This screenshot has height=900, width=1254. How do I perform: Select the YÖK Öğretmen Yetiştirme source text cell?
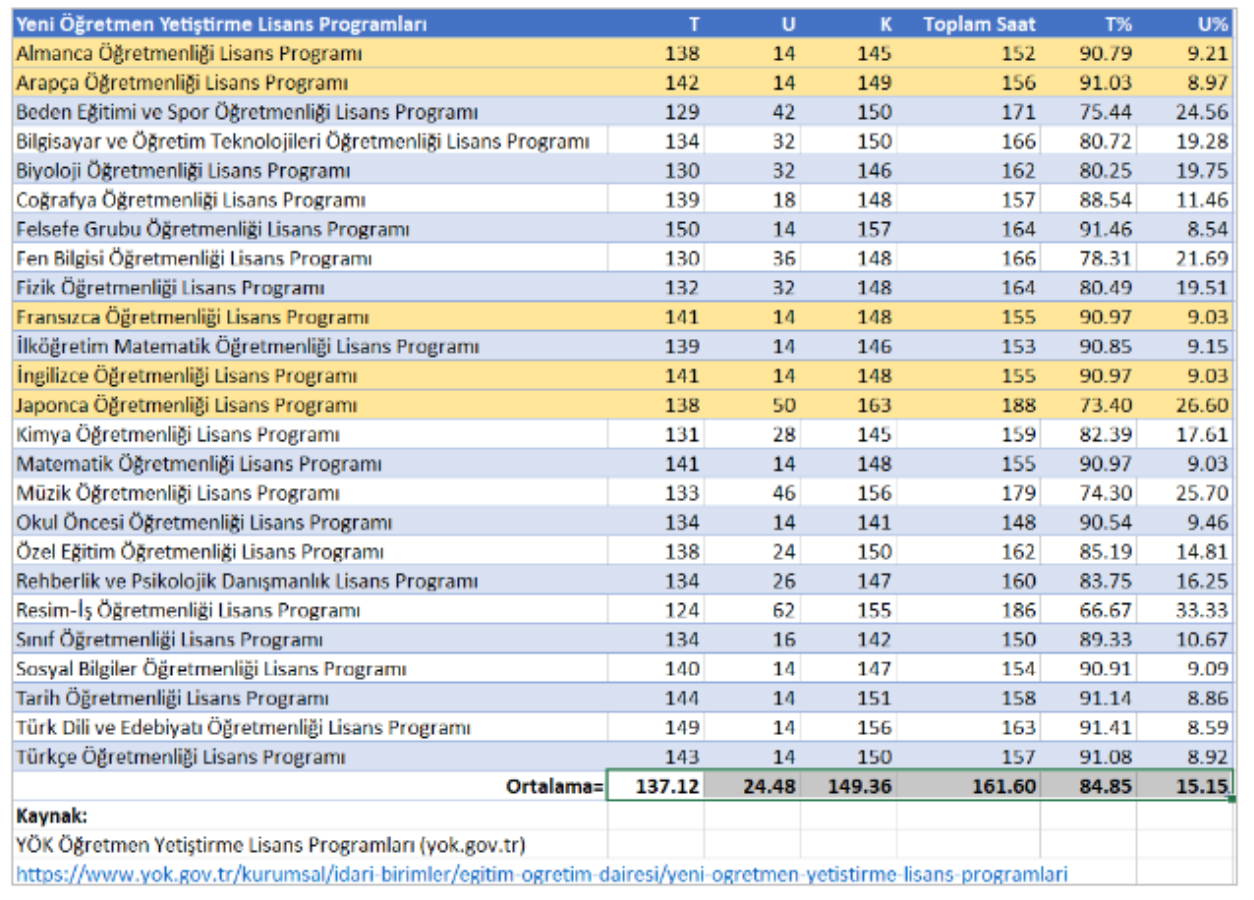pos(271,846)
